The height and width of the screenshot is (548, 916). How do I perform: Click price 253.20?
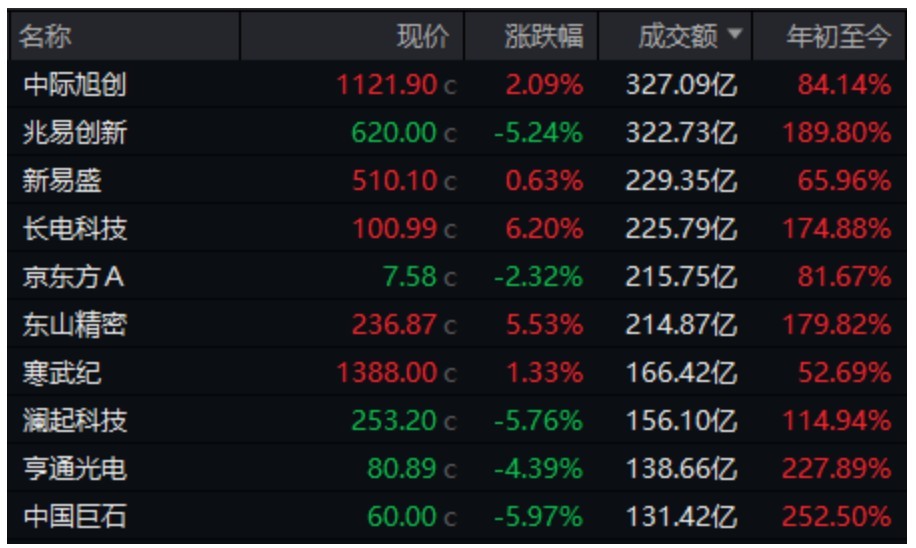(x=394, y=421)
